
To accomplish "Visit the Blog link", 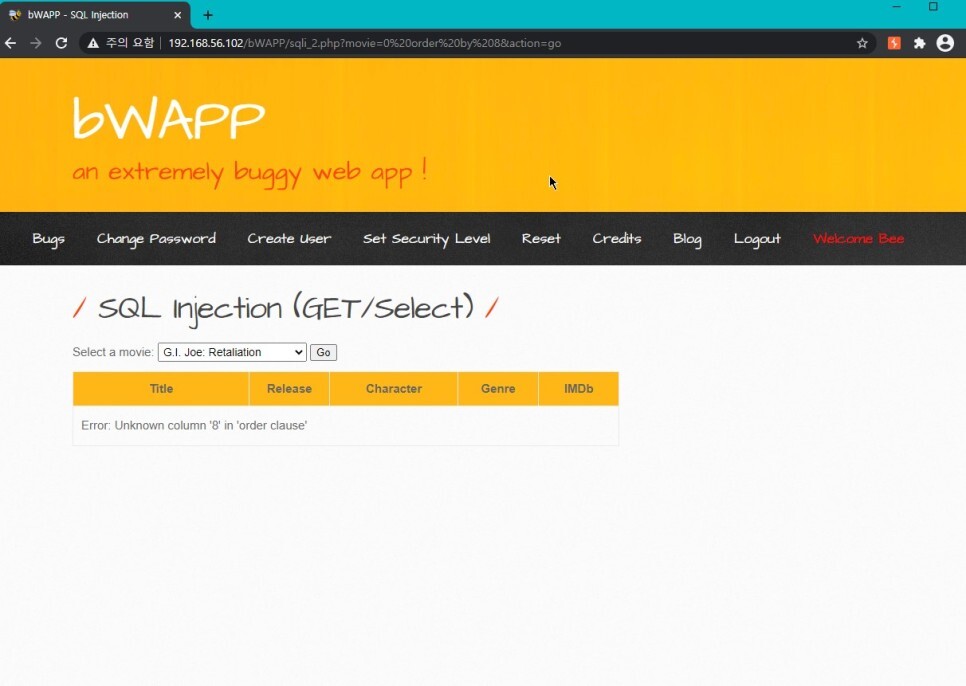I will [687, 239].
